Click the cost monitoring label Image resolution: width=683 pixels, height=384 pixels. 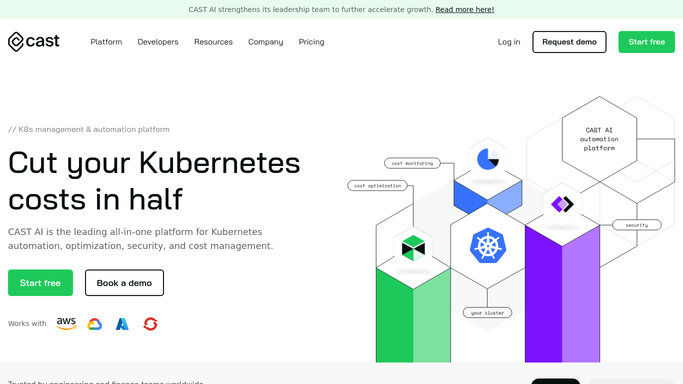(412, 163)
